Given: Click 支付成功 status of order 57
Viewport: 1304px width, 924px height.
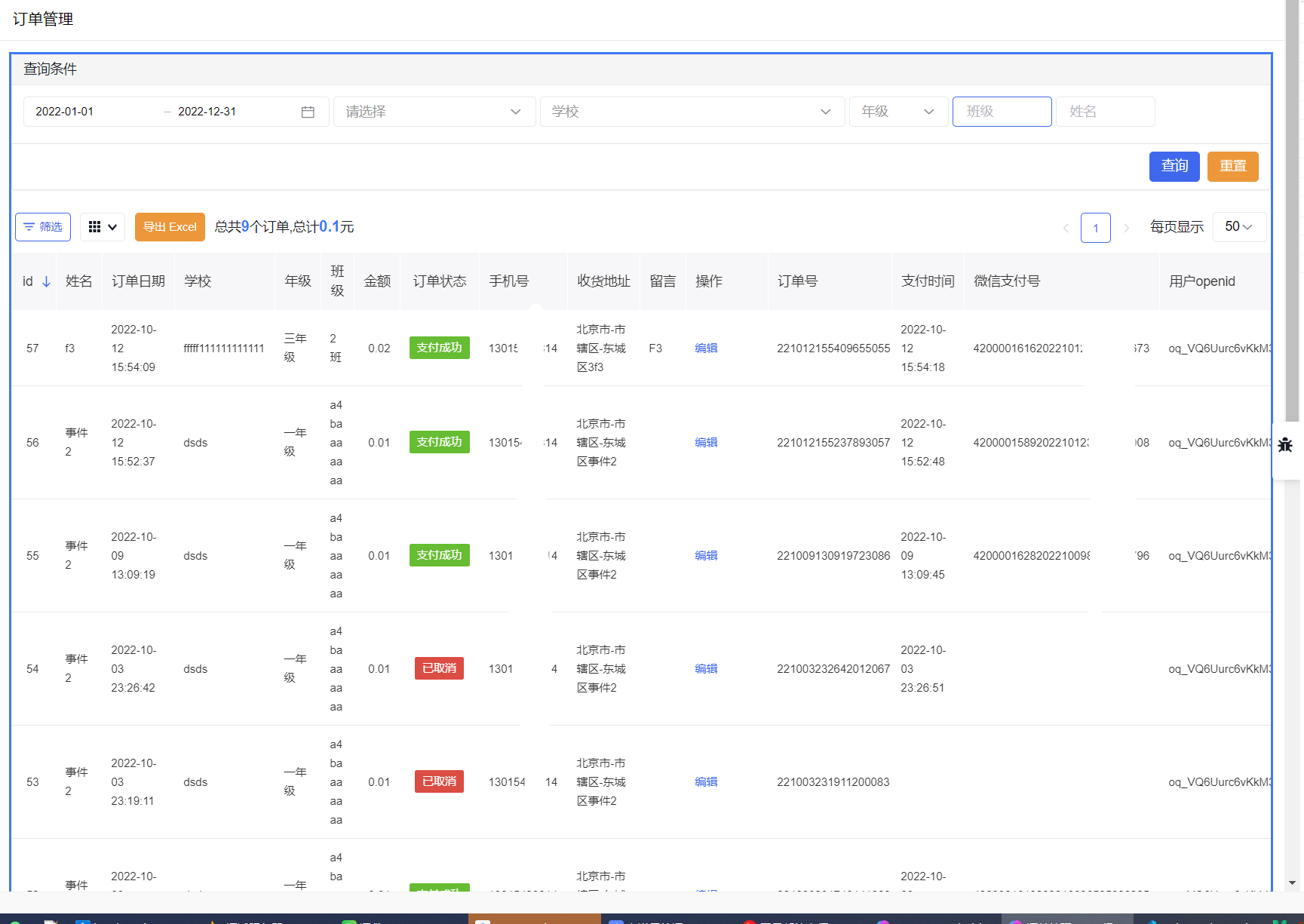Looking at the screenshot, I should tap(440, 348).
